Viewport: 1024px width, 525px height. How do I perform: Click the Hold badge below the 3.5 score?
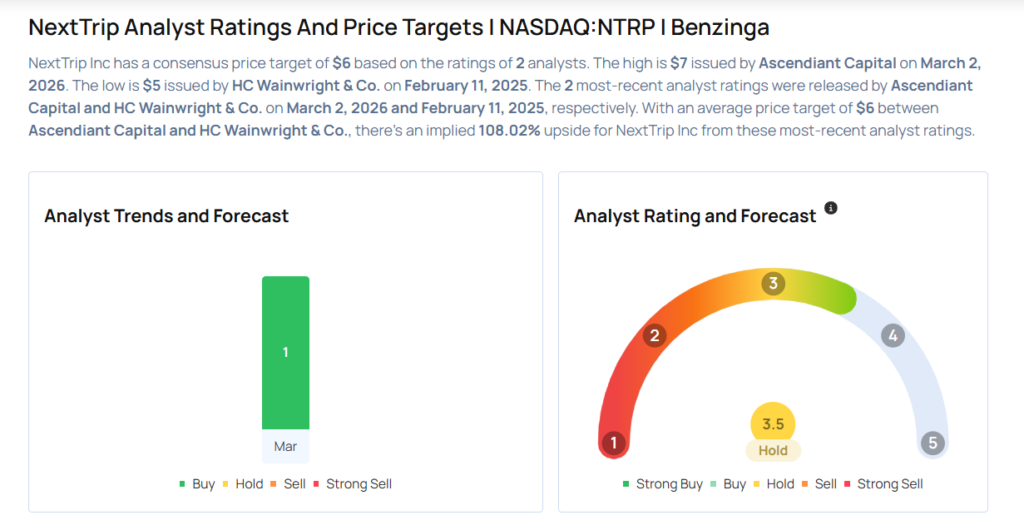point(773,451)
